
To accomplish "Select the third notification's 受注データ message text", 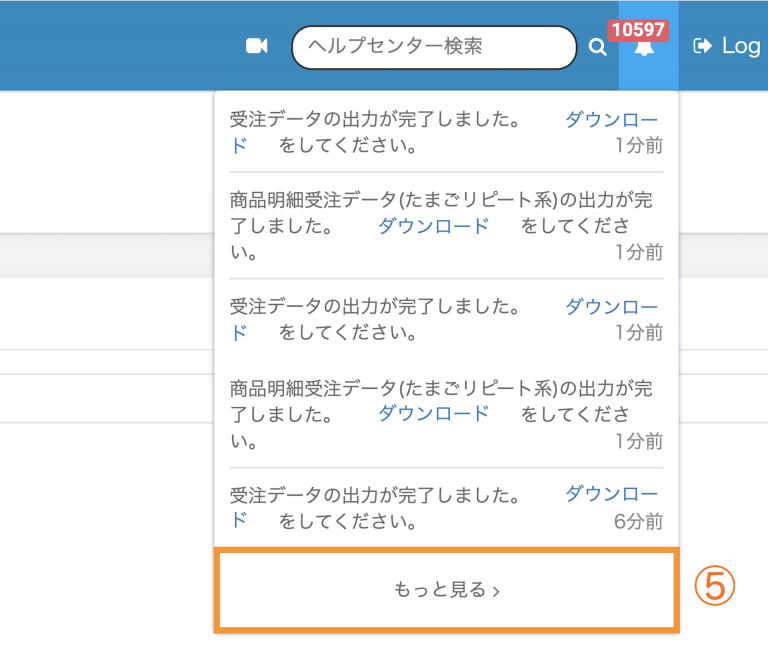I will tap(375, 306).
